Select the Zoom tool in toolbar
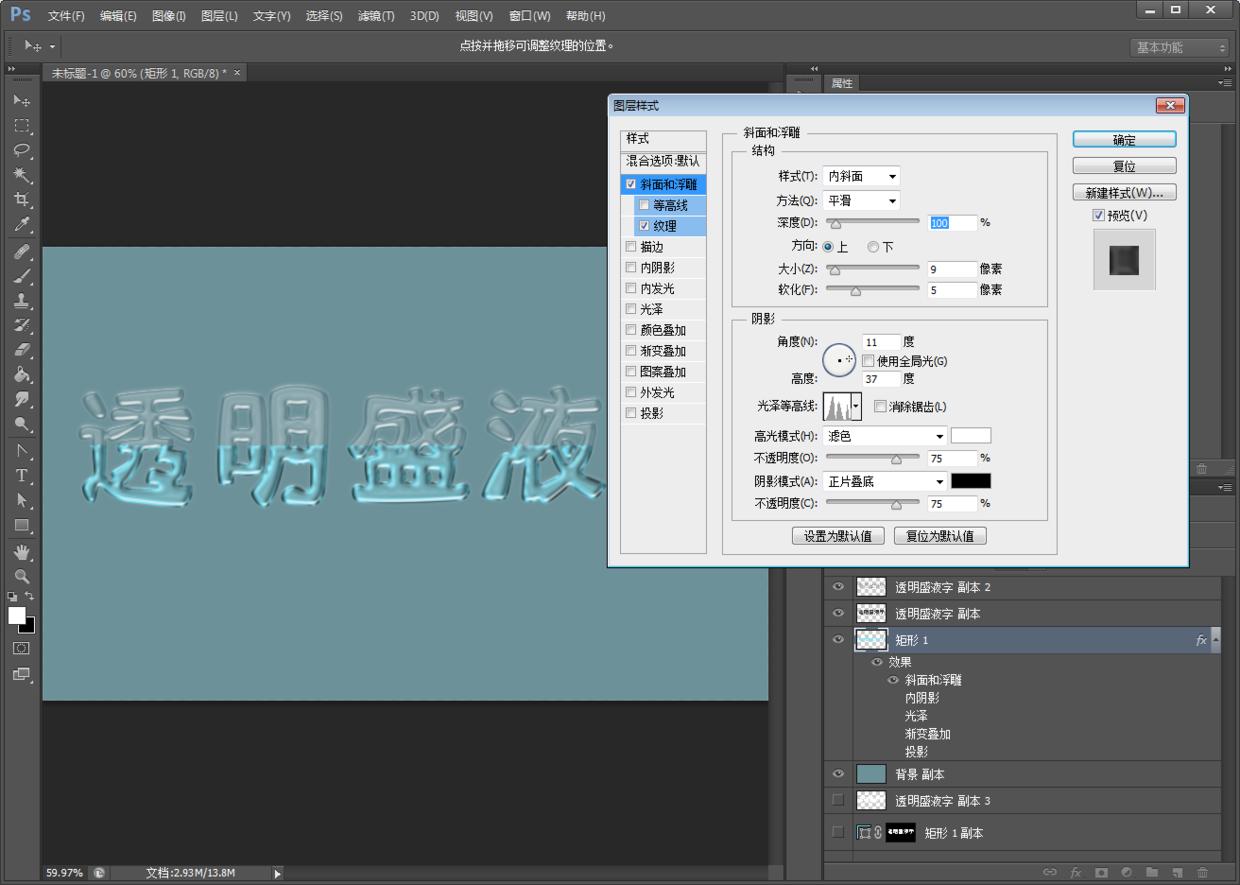This screenshot has width=1240, height=885. click(x=21, y=577)
